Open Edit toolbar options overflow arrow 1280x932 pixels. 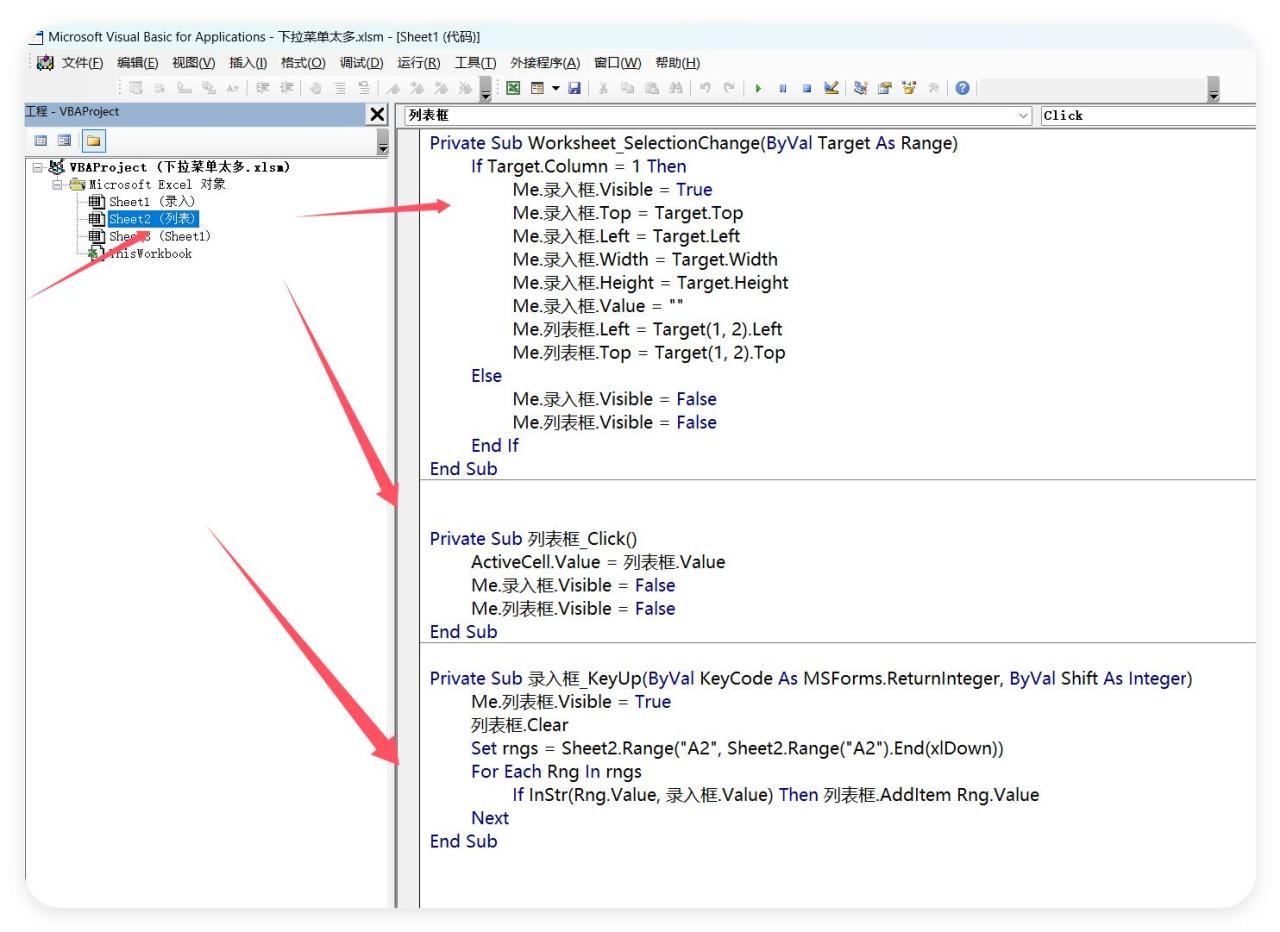pyautogui.click(x=486, y=89)
